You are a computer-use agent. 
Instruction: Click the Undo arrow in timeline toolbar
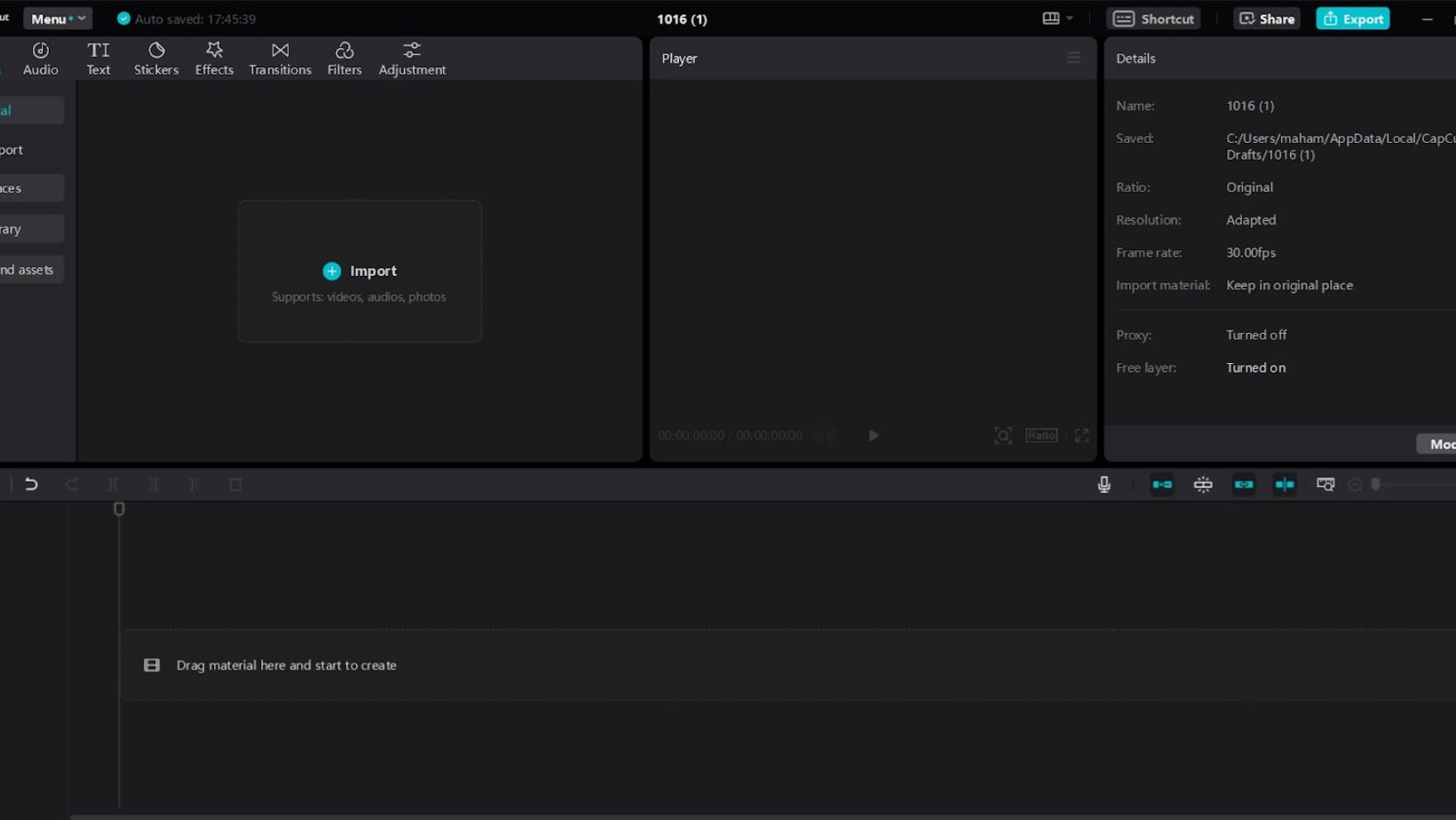click(x=31, y=485)
